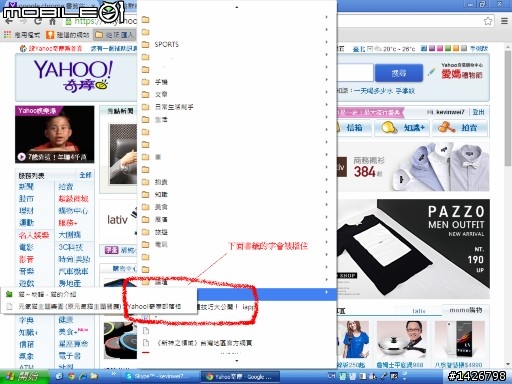
Task: Click the bookmark menu's bottom scroll-down arrow
Action: (237, 361)
